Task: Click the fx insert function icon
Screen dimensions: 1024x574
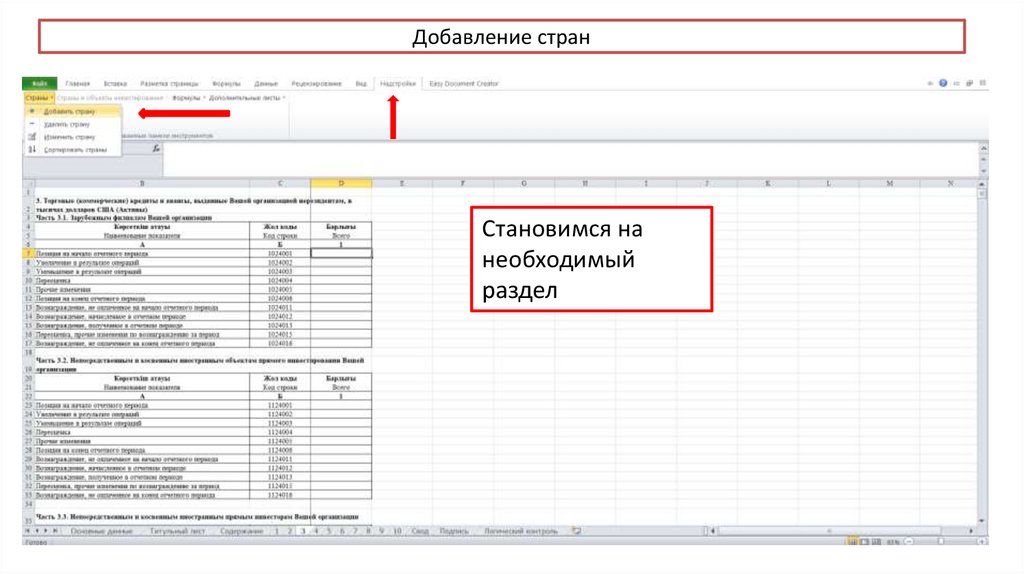Action: pos(156,149)
